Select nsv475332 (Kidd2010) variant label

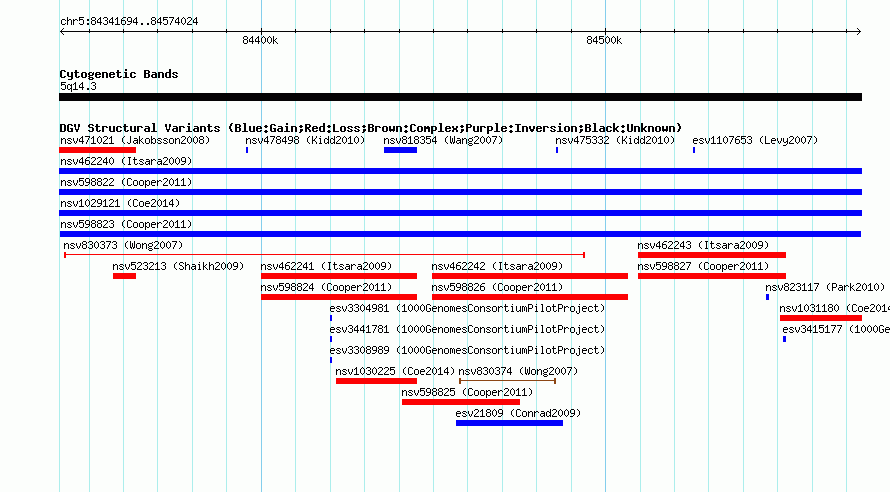(x=615, y=140)
